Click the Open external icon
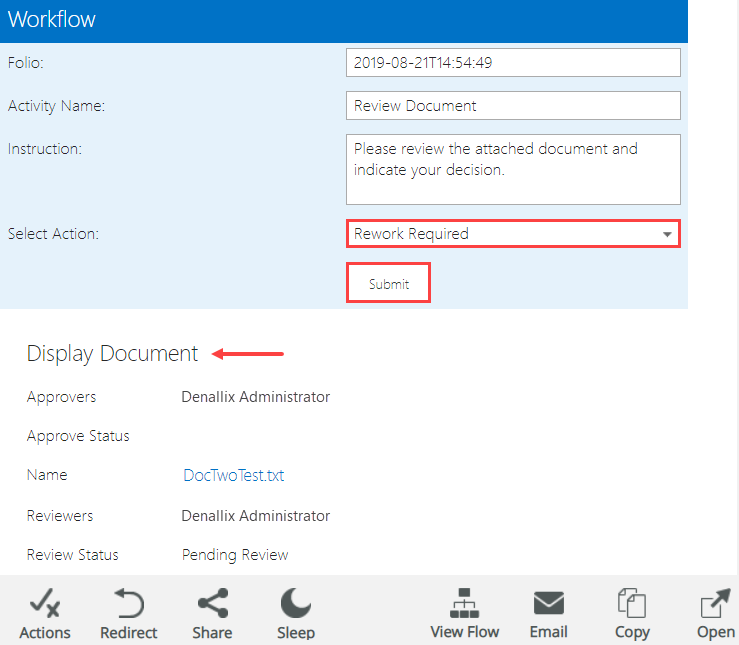The width and height of the screenshot is (739, 645). 716,604
